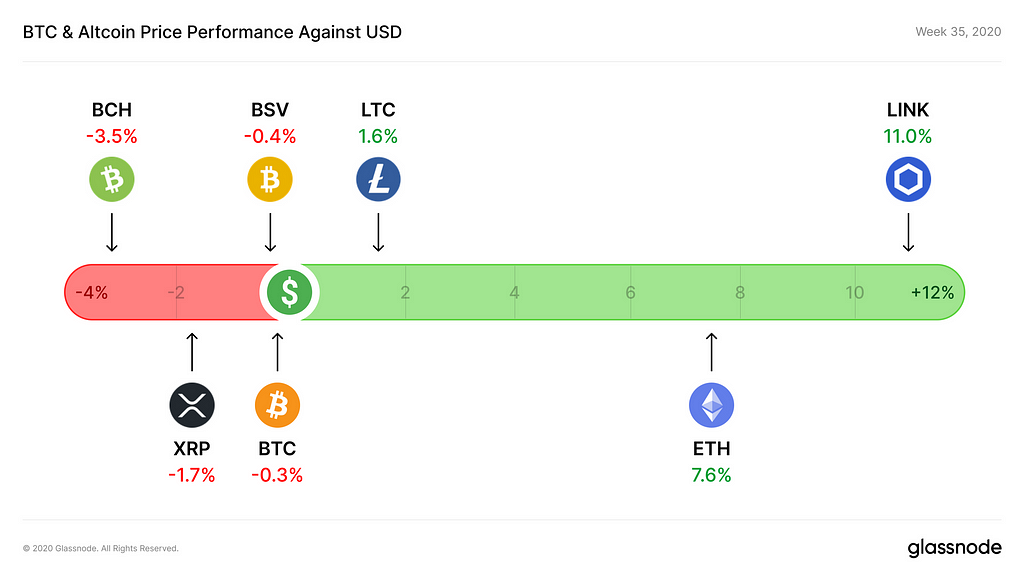This screenshot has width=1024, height=576.
Task: Click the +12% label on green bar
Action: [932, 293]
